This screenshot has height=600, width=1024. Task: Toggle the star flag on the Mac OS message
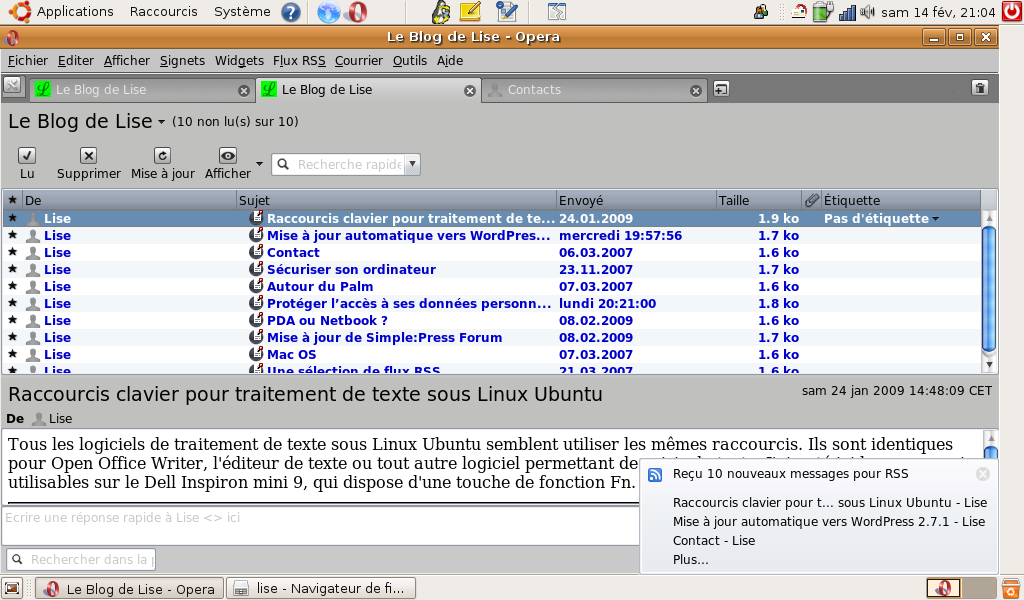13,354
